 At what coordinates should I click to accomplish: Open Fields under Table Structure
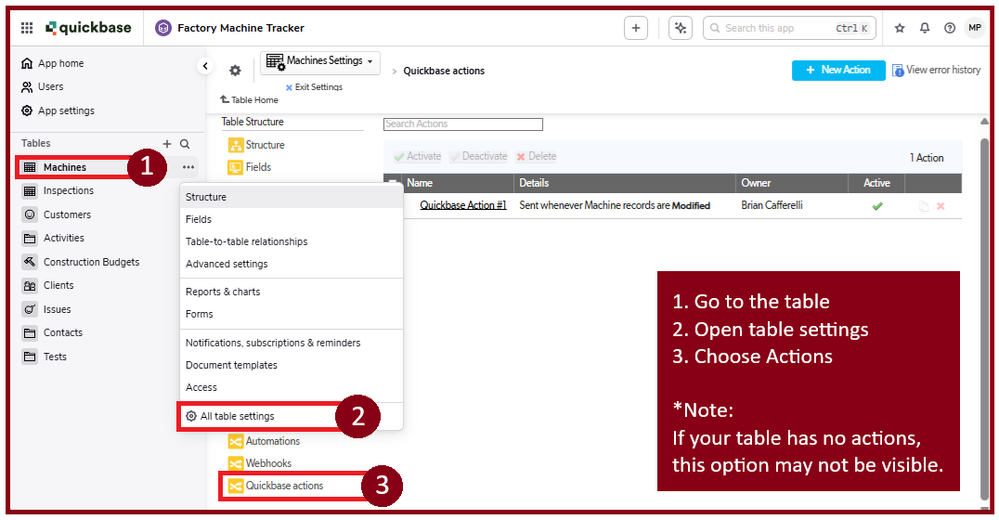click(250, 168)
